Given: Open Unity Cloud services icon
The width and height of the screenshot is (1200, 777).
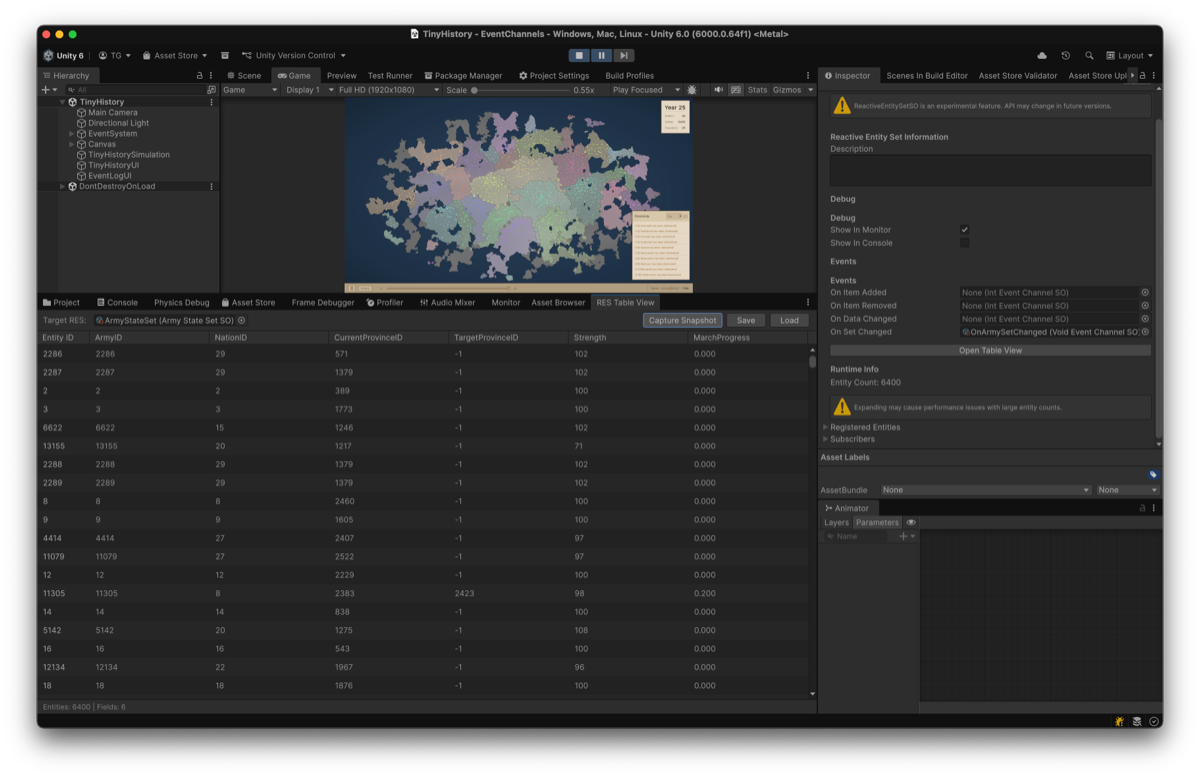Looking at the screenshot, I should click(1042, 56).
